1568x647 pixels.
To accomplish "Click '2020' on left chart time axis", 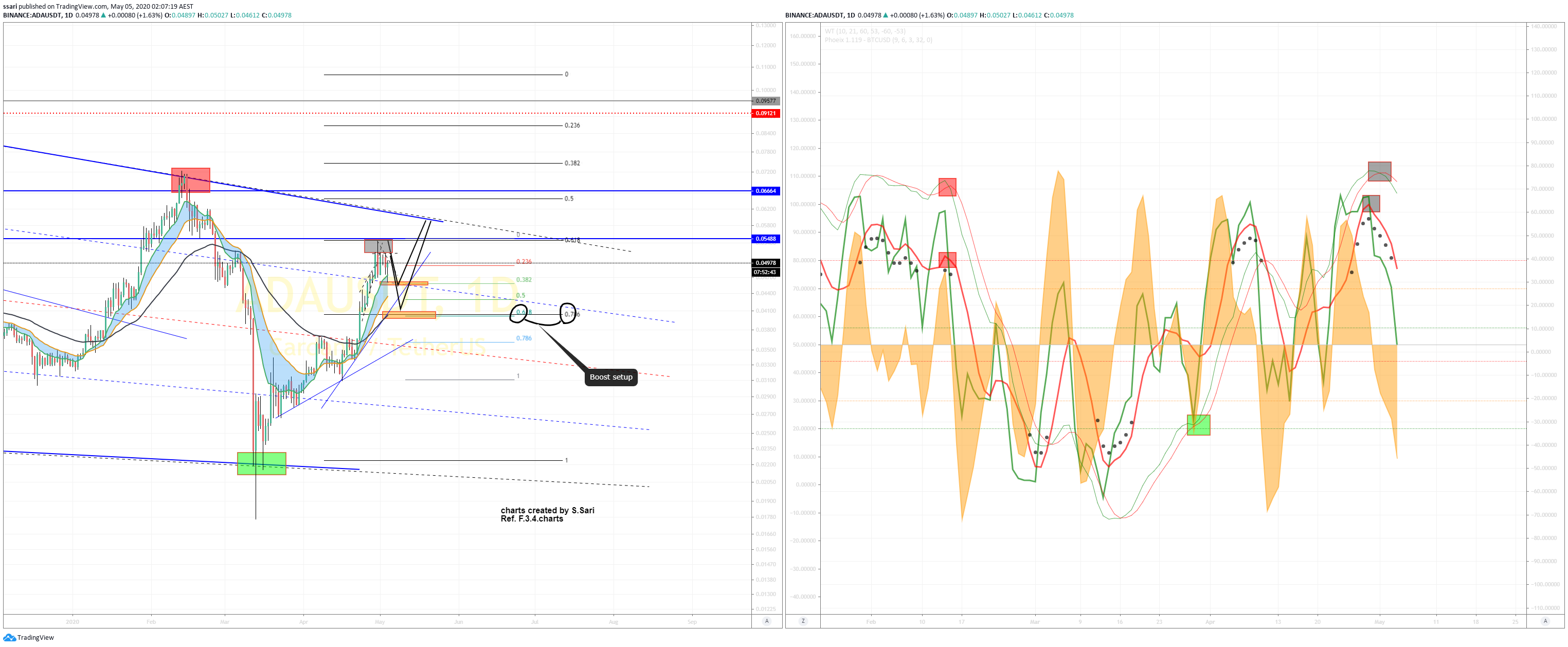I will 73,622.
